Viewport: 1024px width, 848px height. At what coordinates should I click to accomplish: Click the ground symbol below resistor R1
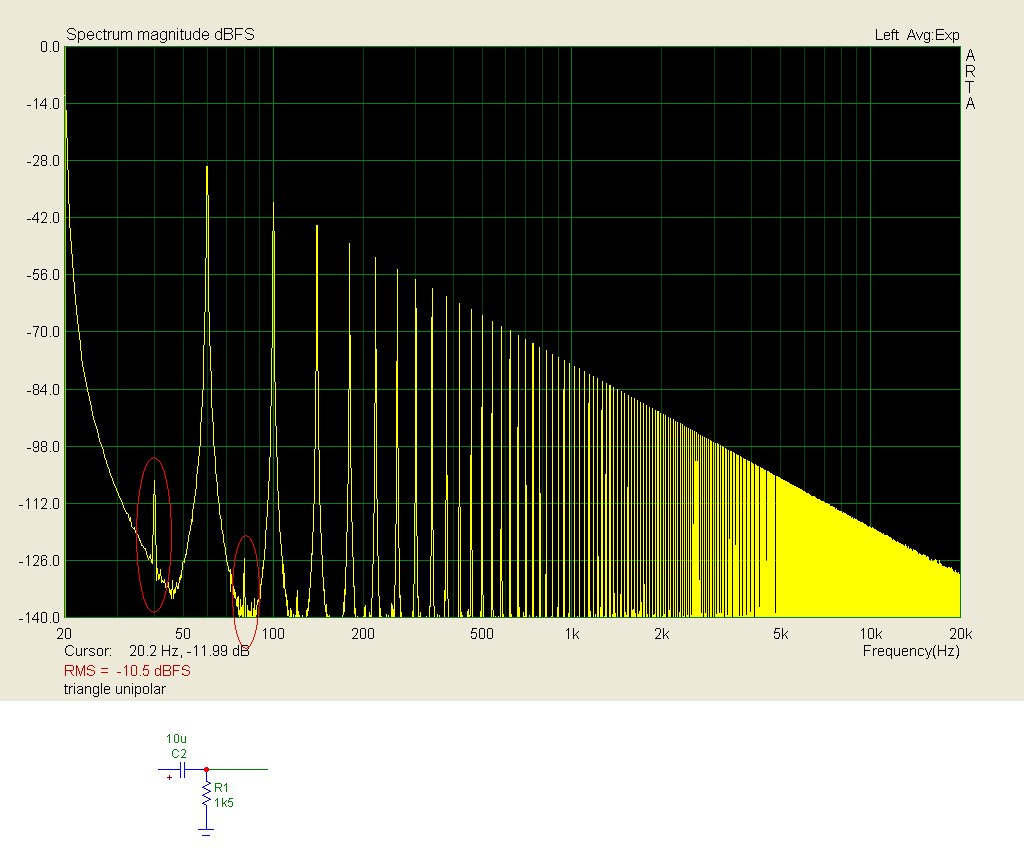[x=206, y=832]
